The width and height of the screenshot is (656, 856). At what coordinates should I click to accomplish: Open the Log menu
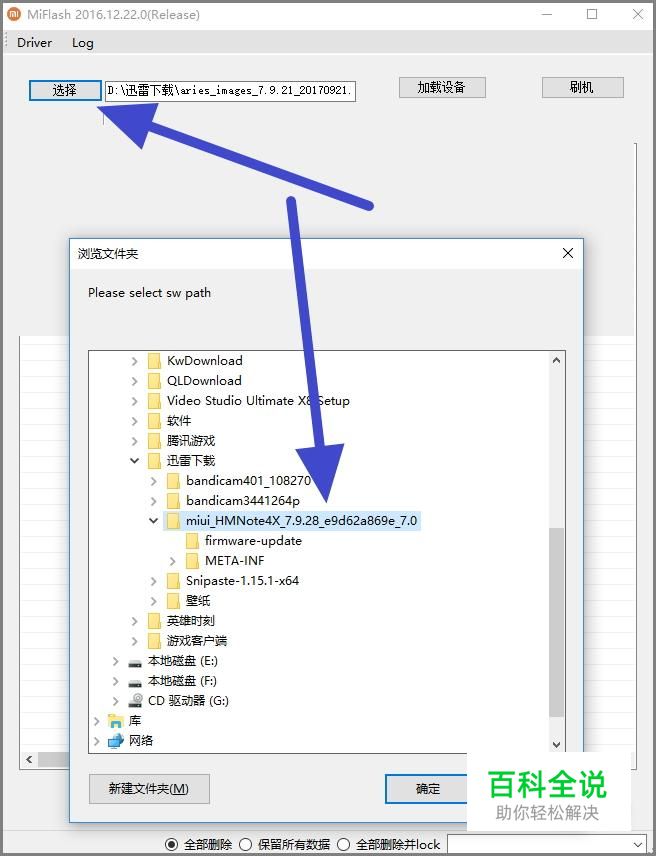click(x=82, y=43)
